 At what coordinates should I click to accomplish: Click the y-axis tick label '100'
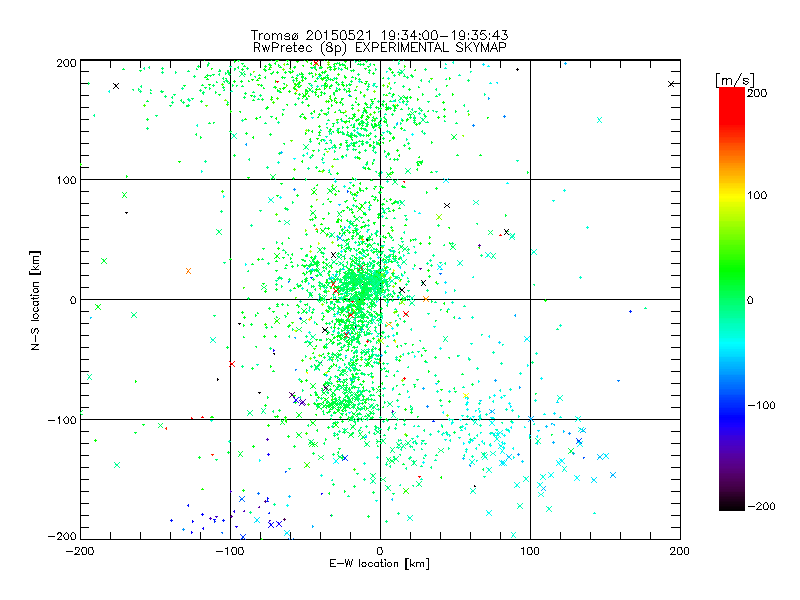(x=66, y=180)
